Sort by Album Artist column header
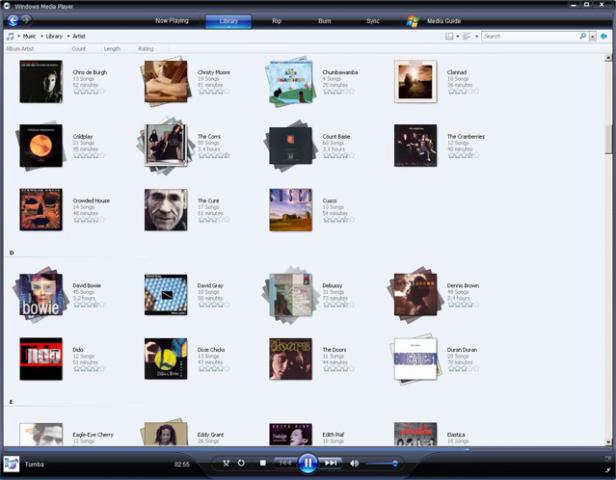 20,49
